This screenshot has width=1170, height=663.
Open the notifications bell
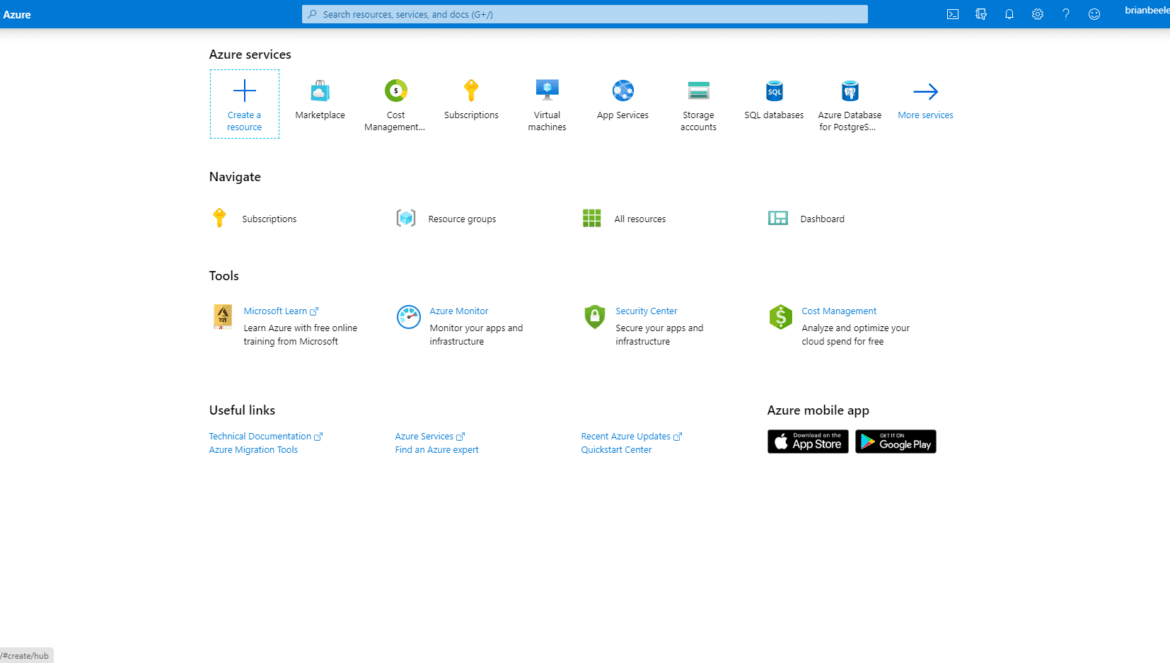(x=1009, y=14)
